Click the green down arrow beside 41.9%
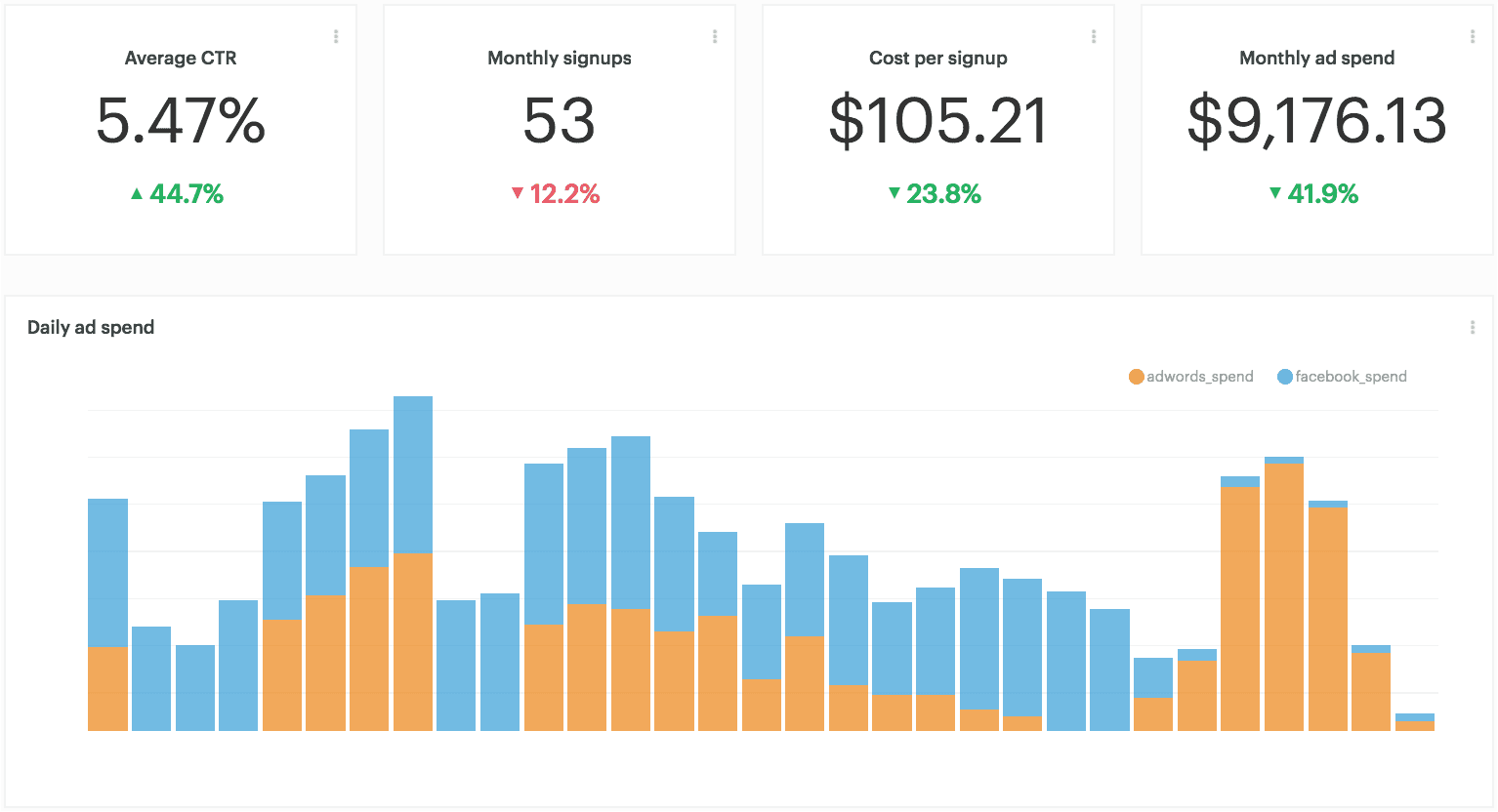 tap(1274, 193)
